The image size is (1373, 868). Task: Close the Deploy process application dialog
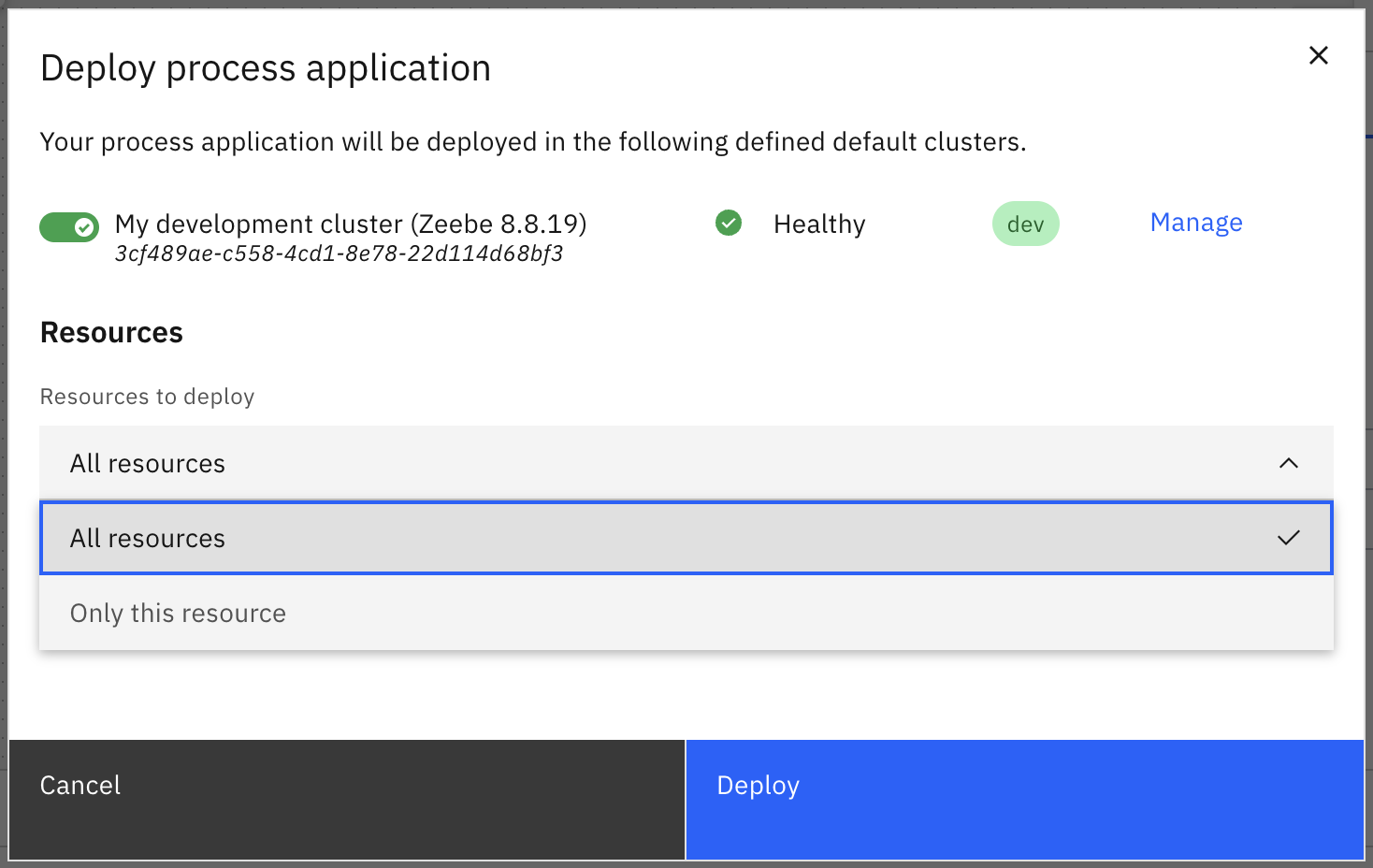point(1318,55)
